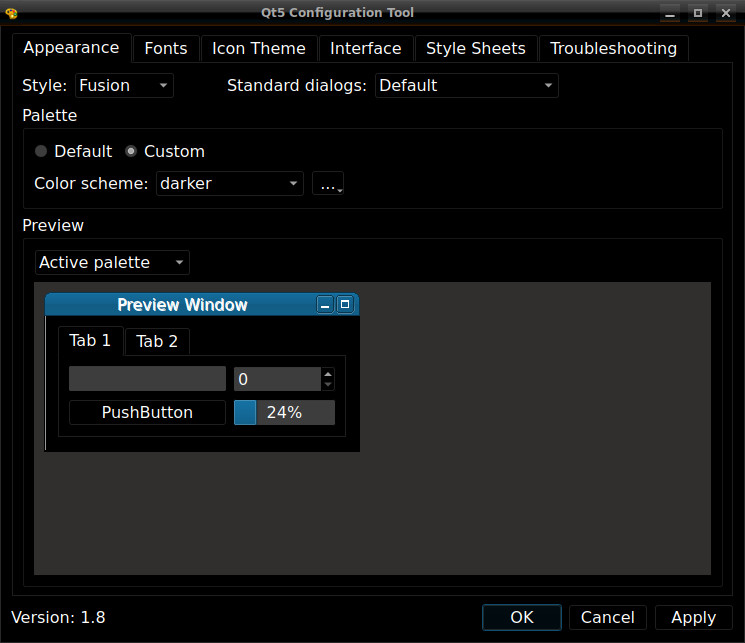
Task: Open the Style dropdown showing Fusion
Action: point(124,86)
